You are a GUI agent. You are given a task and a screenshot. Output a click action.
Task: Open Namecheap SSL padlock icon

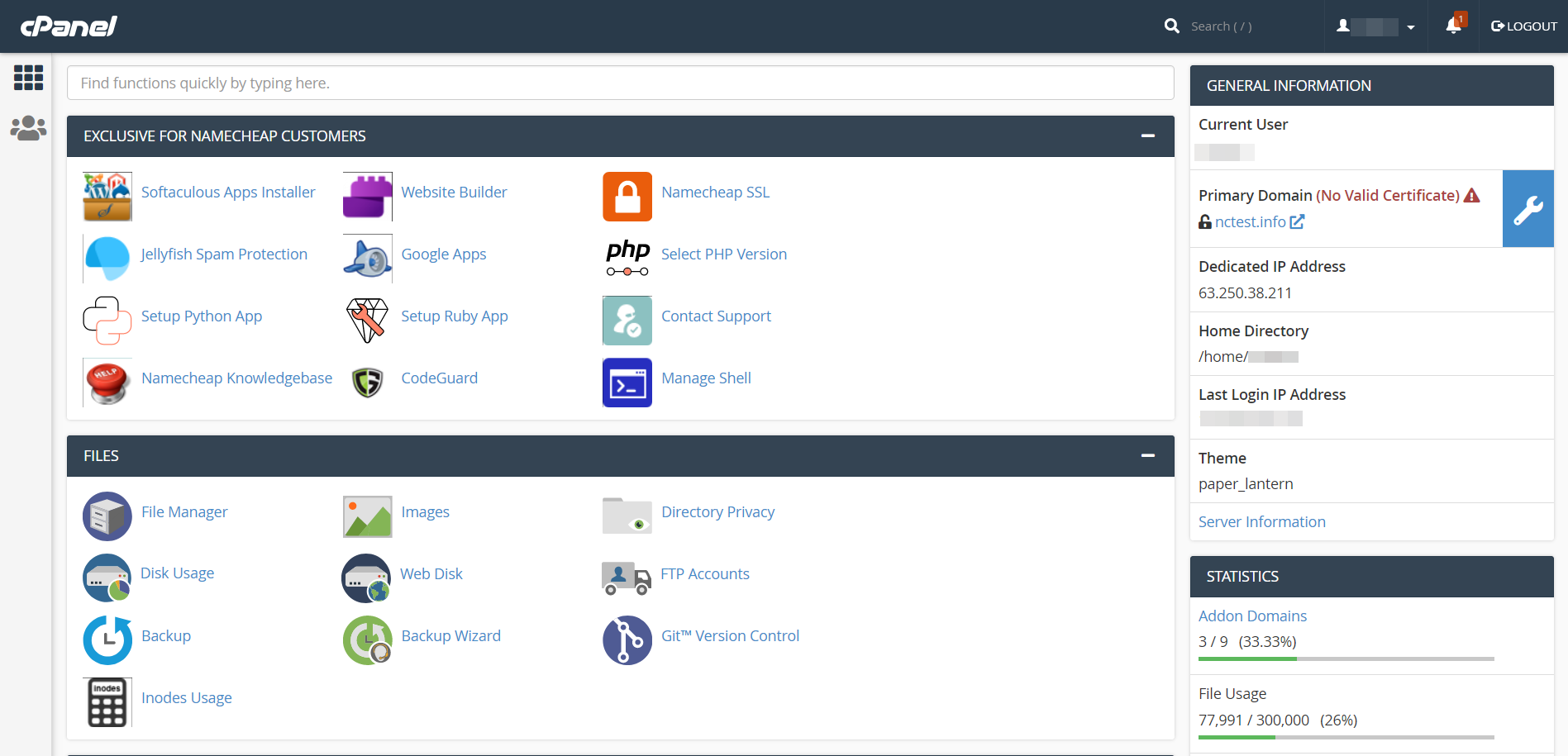(627, 197)
